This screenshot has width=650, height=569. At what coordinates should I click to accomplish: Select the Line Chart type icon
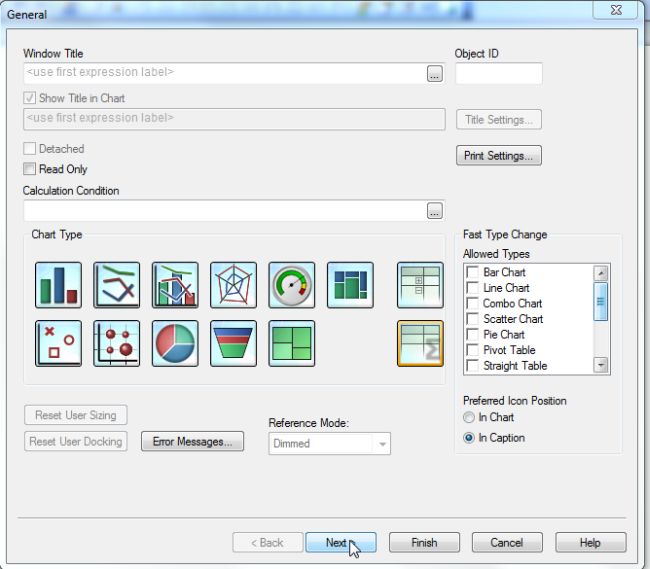[x=116, y=285]
